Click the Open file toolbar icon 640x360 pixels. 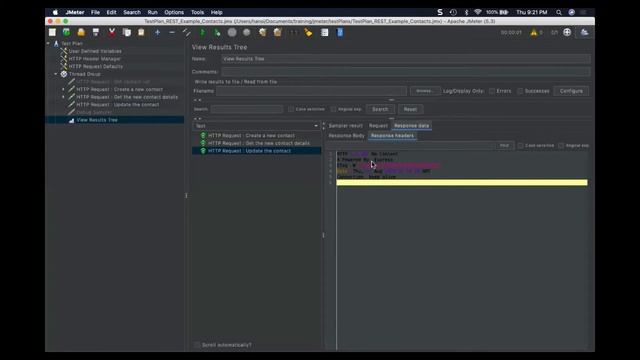point(81,32)
